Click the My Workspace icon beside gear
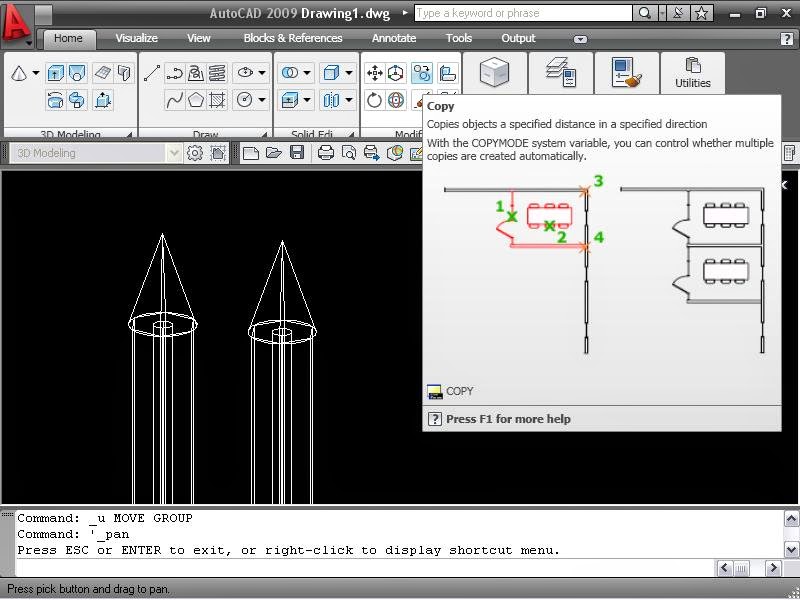The height and width of the screenshot is (600, 800). (x=218, y=153)
